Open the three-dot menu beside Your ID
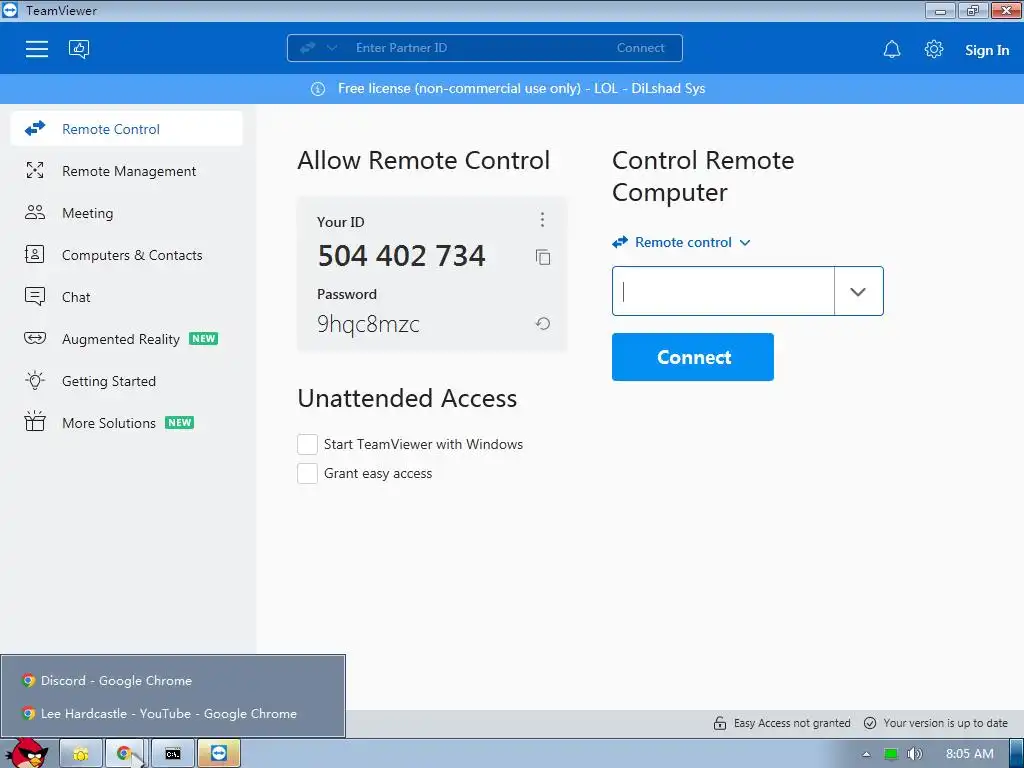Screen dimensions: 1024x768 pos(542,219)
